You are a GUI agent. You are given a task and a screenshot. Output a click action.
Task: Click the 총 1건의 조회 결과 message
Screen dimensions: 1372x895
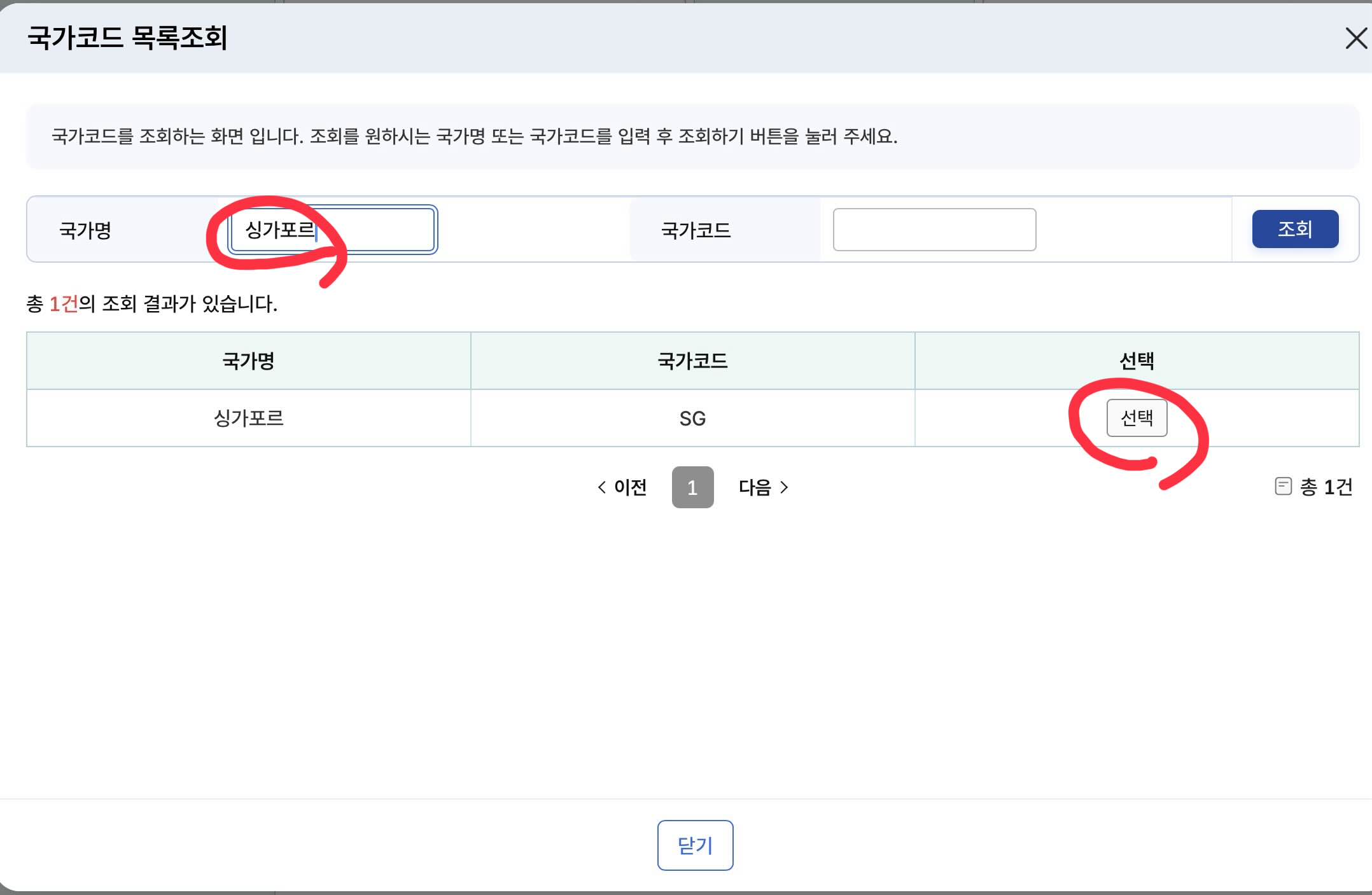151,303
